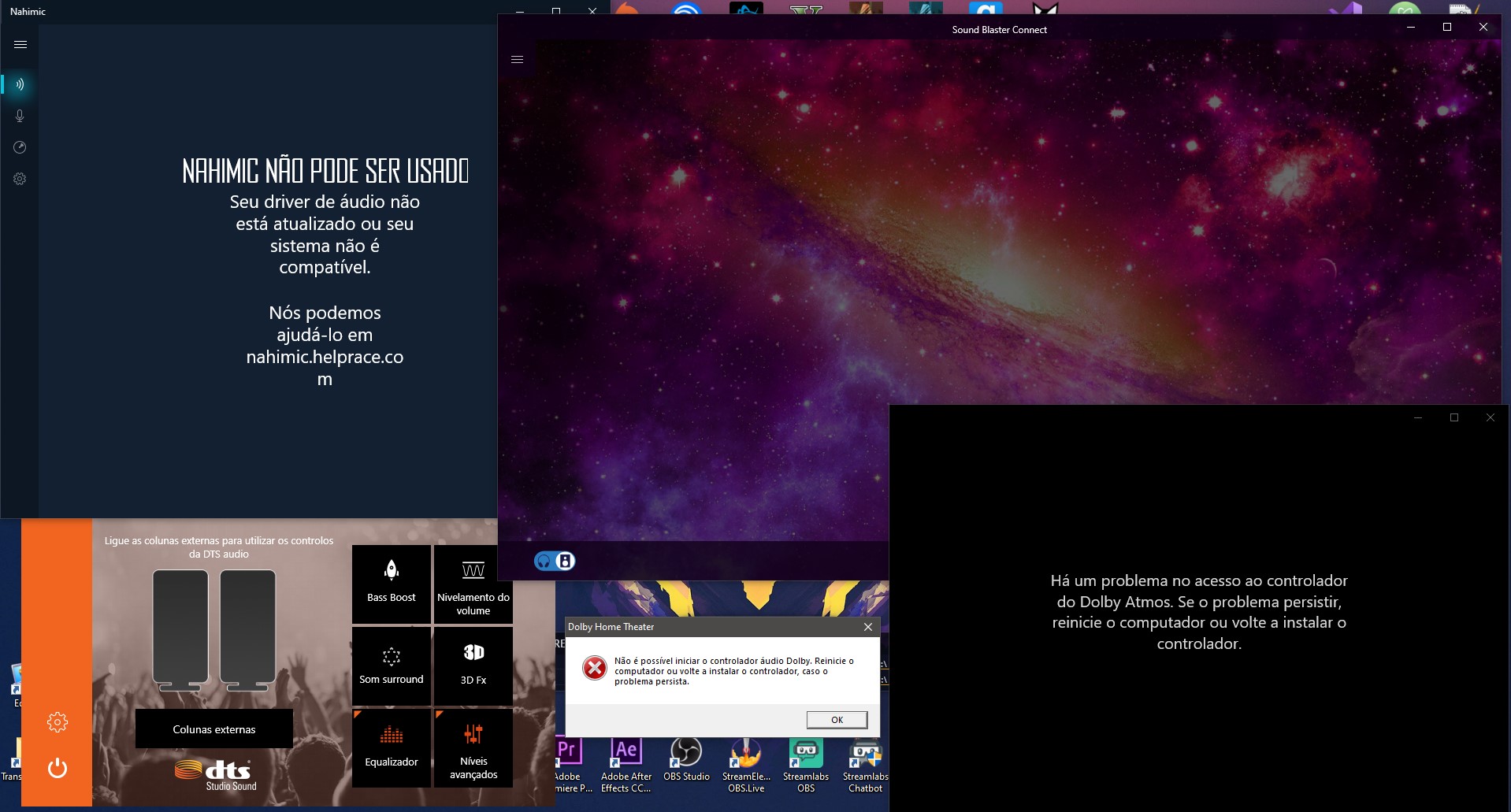
Task: Open Streamlabs OBS desktop shortcut
Action: 806,765
